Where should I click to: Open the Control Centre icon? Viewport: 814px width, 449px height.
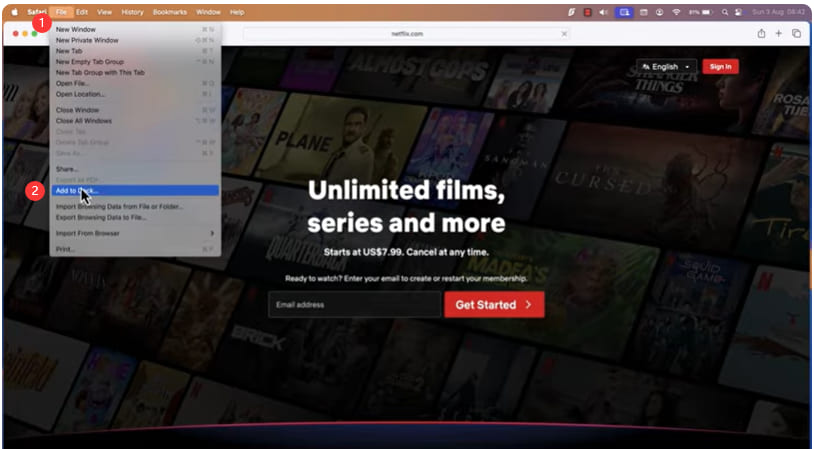(739, 12)
